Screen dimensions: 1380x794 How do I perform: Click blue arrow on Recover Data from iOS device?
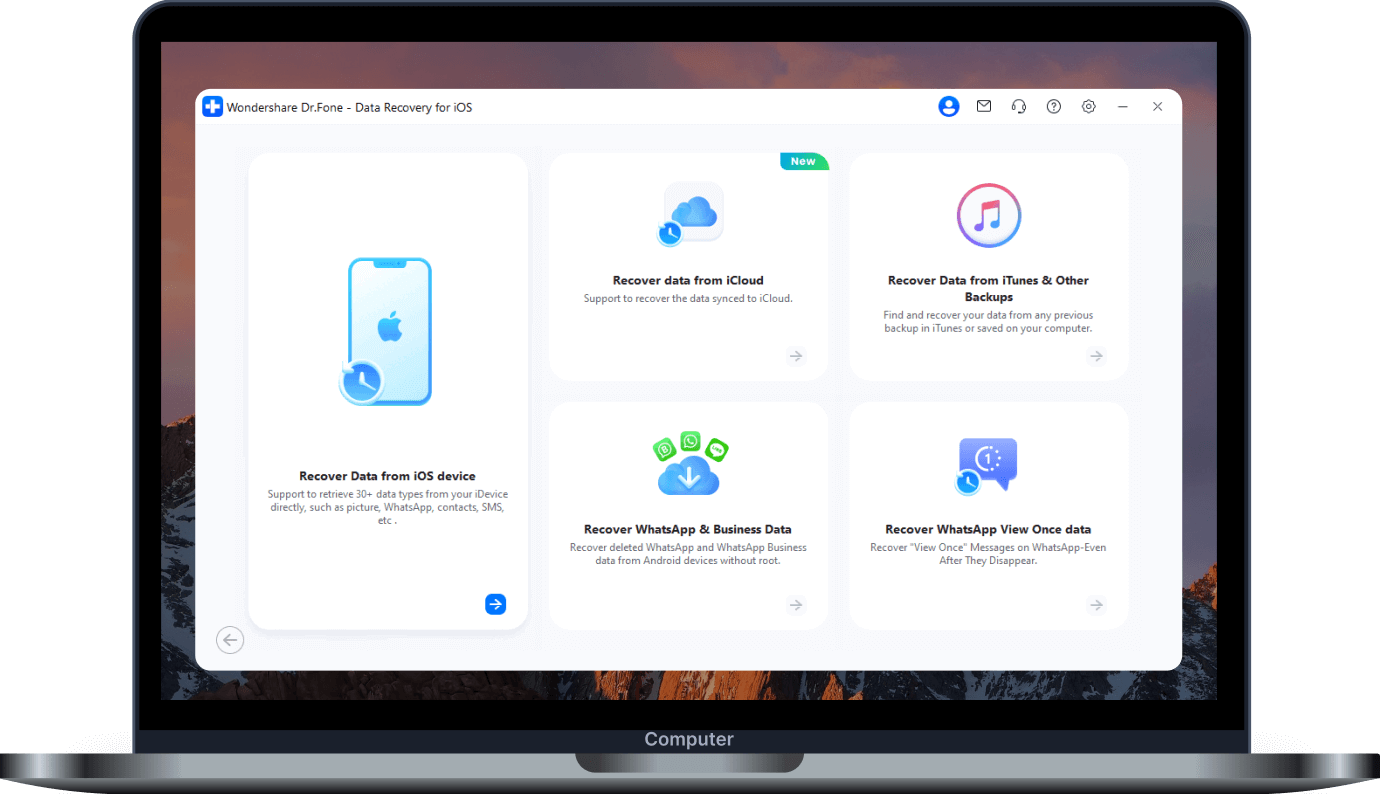click(x=495, y=604)
